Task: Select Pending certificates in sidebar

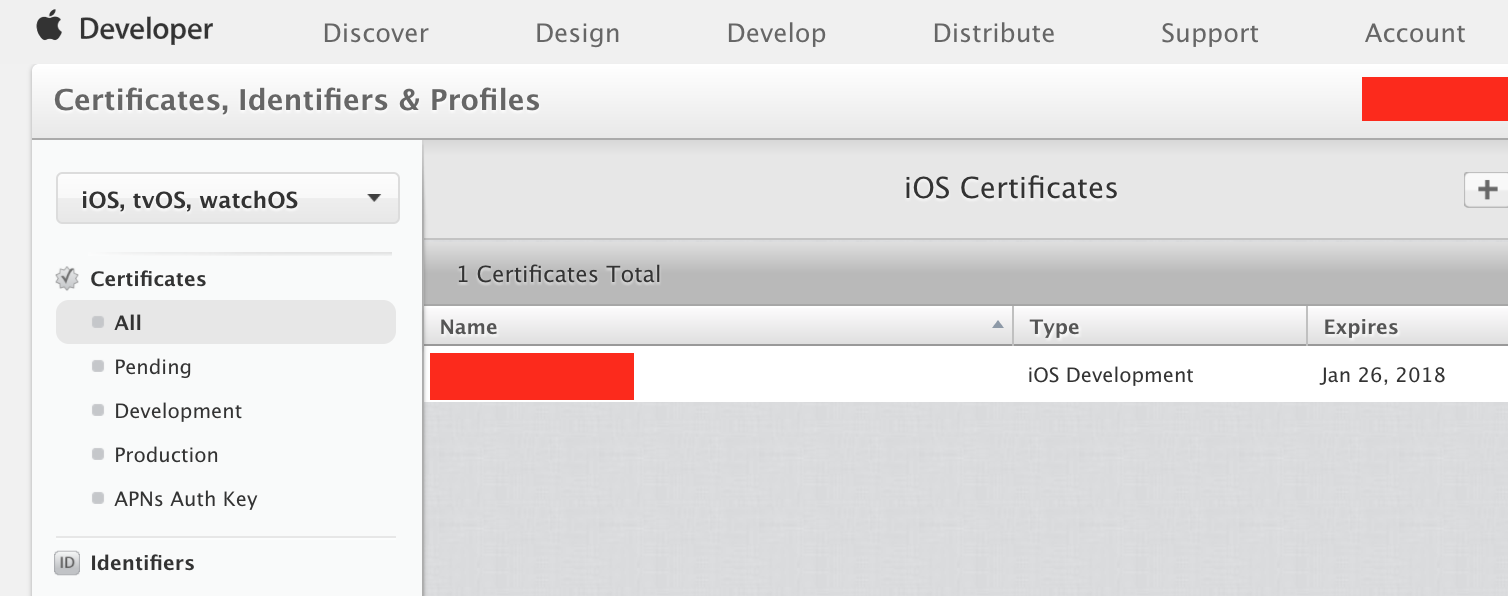Action: tap(153, 367)
